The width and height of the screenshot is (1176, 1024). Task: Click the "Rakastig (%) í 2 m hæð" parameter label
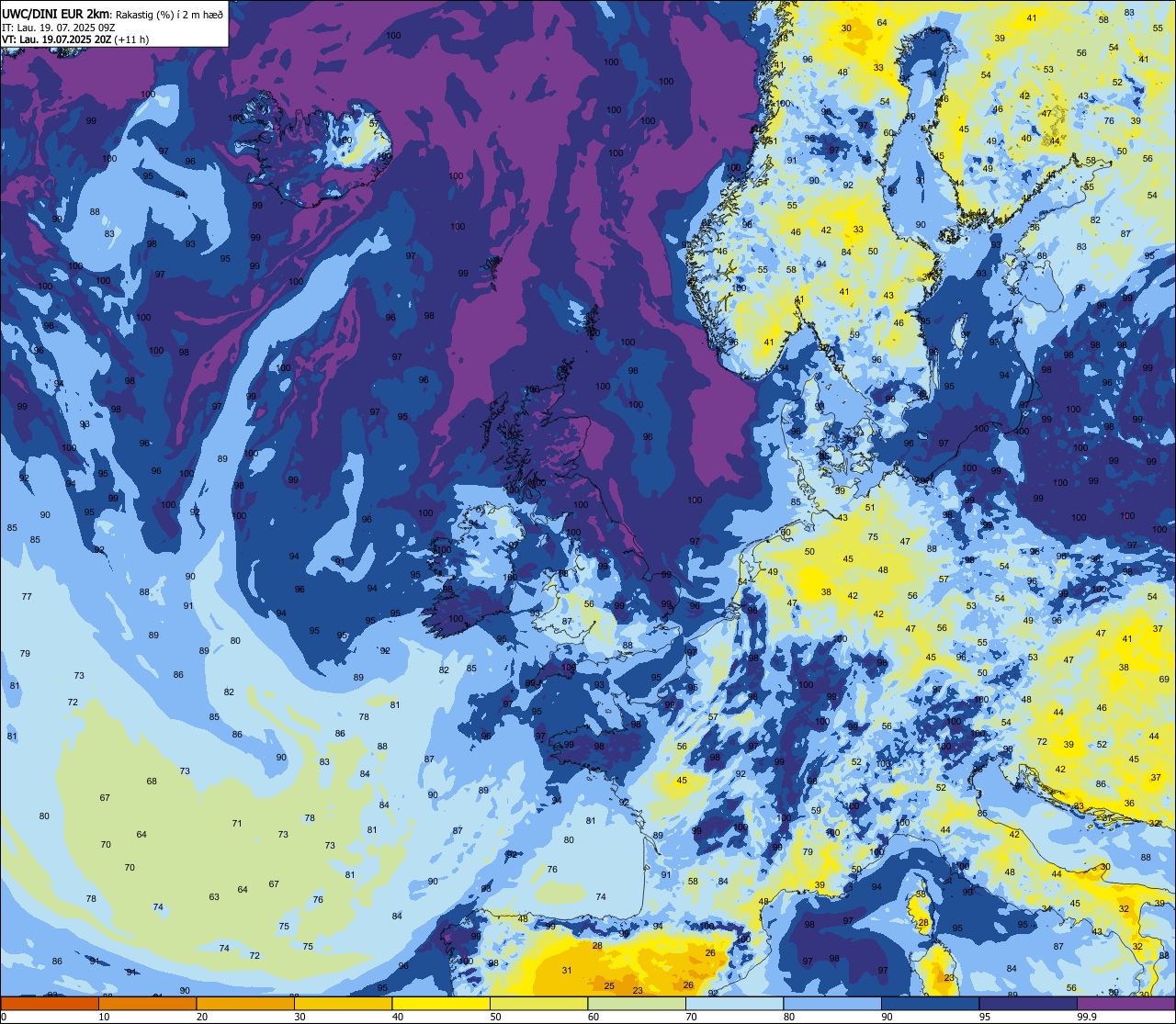click(x=169, y=14)
